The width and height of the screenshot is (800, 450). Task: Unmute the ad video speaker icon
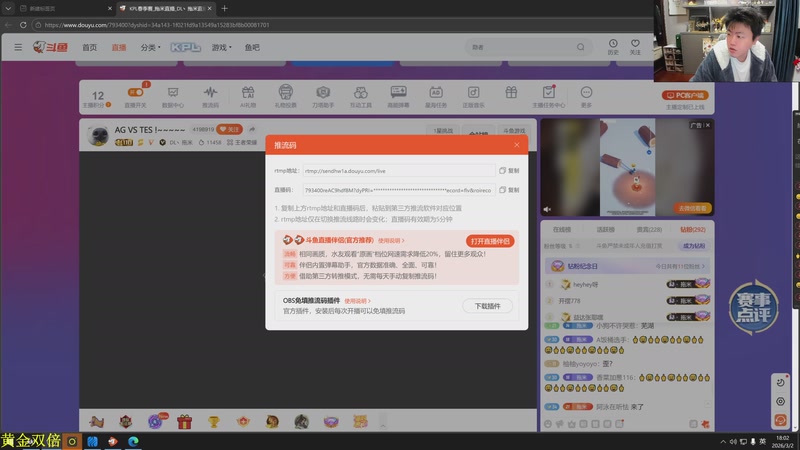[x=547, y=209]
